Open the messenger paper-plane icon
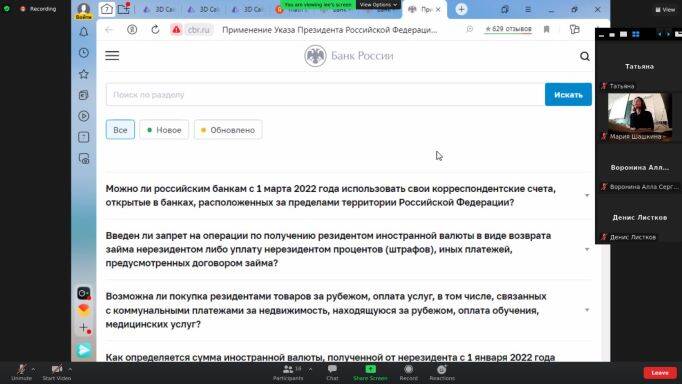This screenshot has height=384, width=682. 84,350
